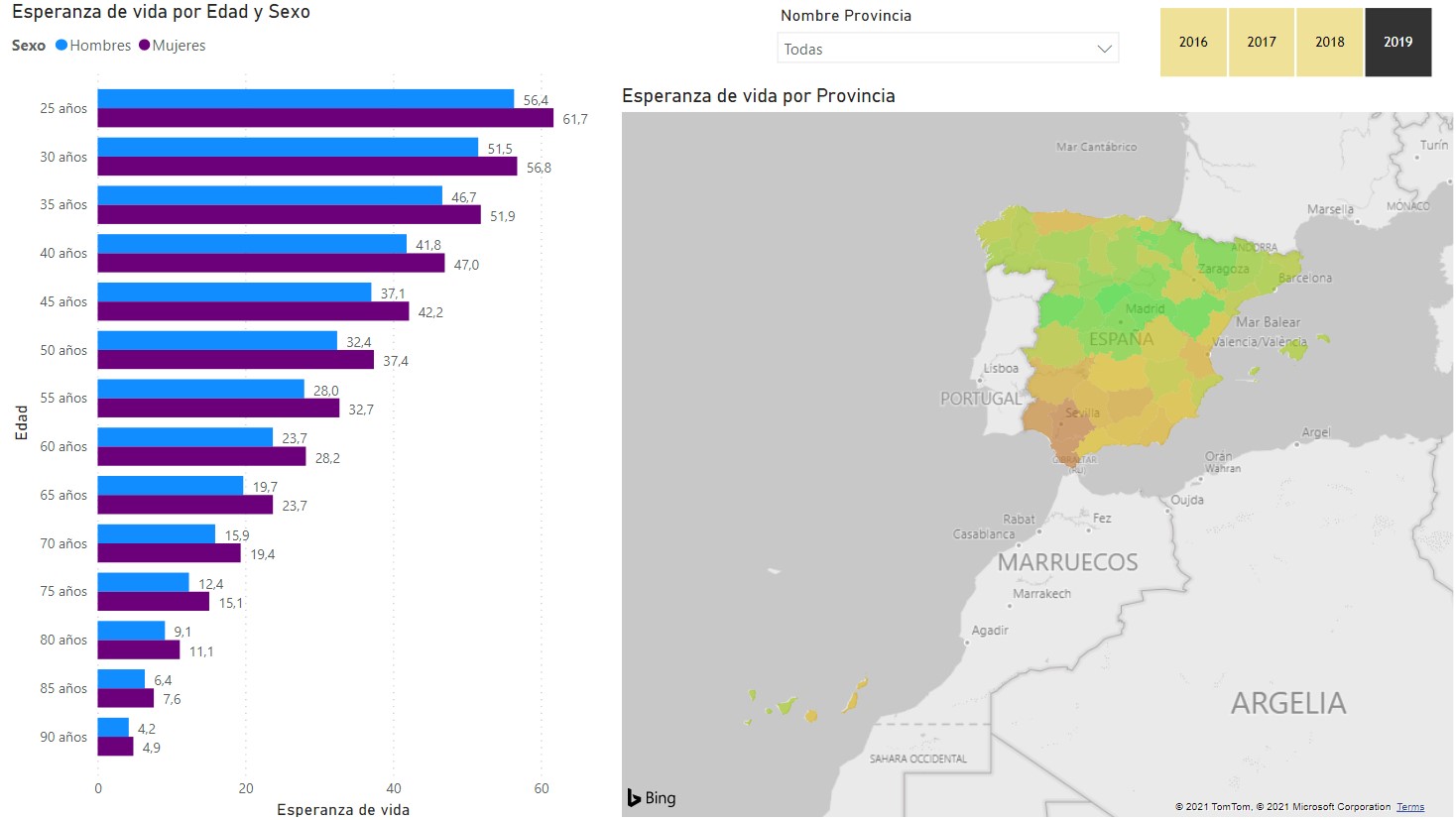Click the 90 años axis label
Screen dimensions: 1456x820
point(63,737)
